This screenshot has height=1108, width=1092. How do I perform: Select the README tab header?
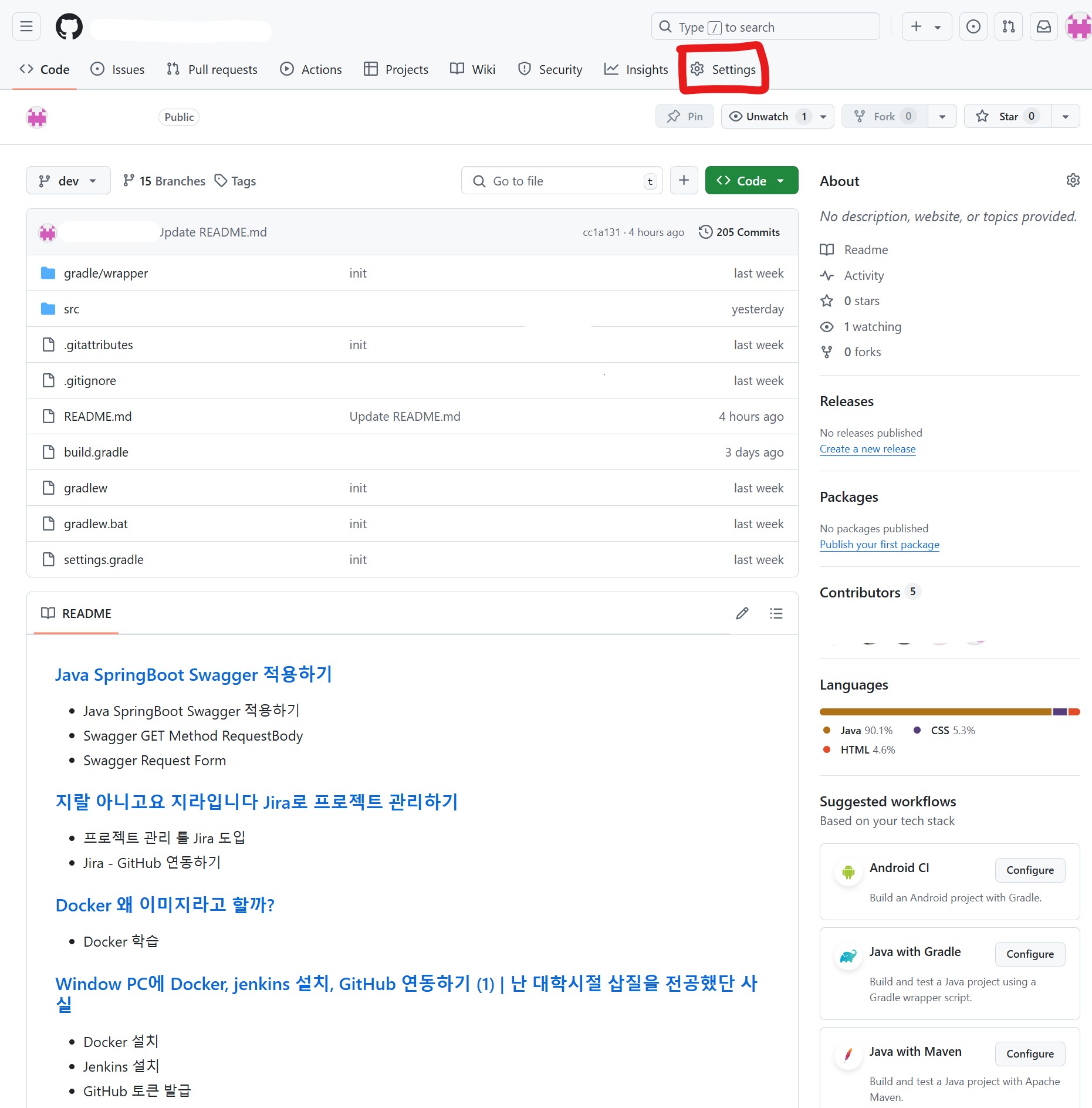(76, 613)
